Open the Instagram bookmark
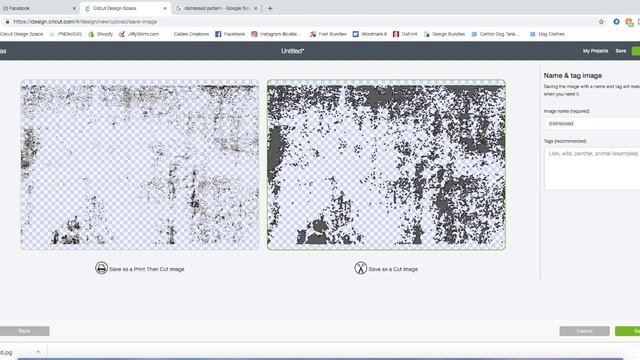The width and height of the screenshot is (640, 360). pyautogui.click(x=276, y=34)
